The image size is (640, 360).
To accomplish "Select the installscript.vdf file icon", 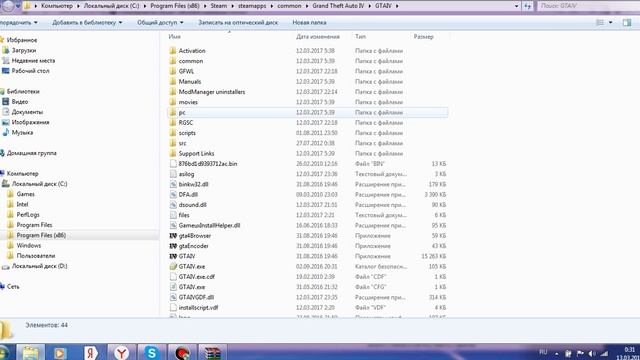I will pyautogui.click(x=173, y=307).
